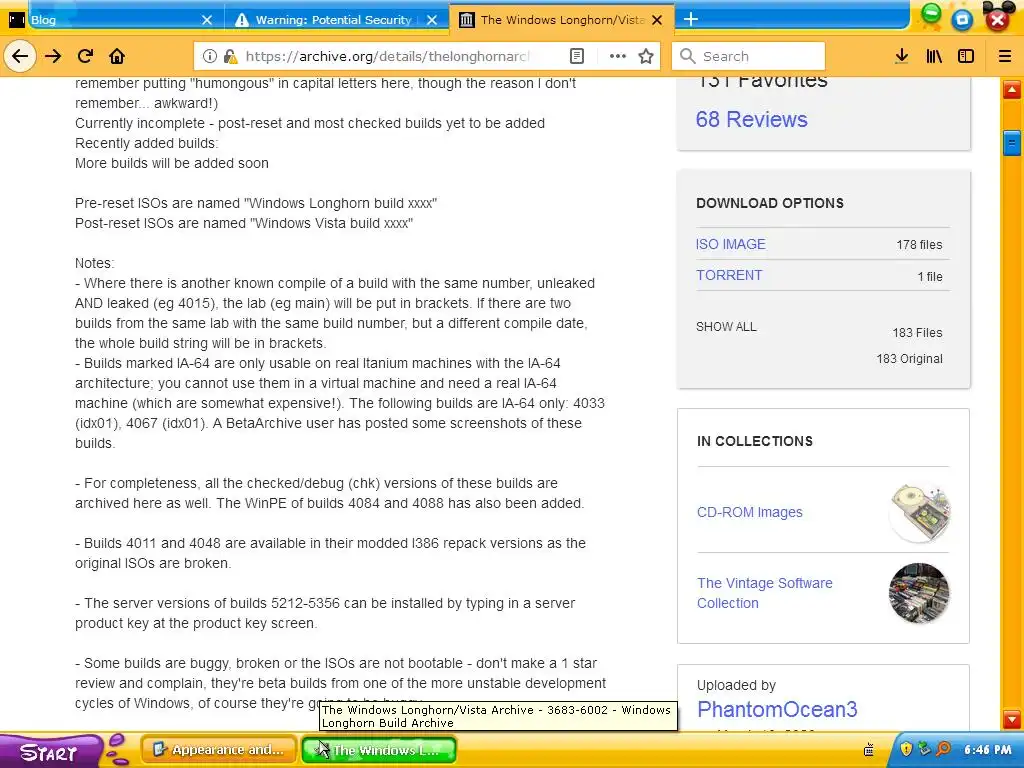
Task: Click the orange magnifier tray icon
Action: click(944, 749)
